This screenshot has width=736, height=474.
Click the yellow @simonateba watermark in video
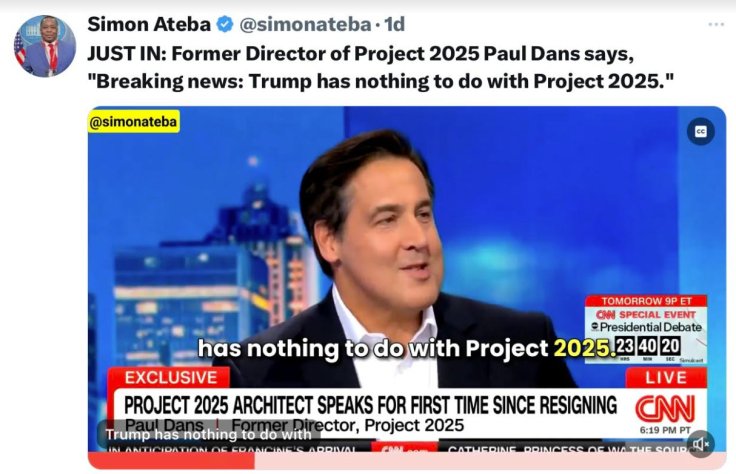[134, 122]
